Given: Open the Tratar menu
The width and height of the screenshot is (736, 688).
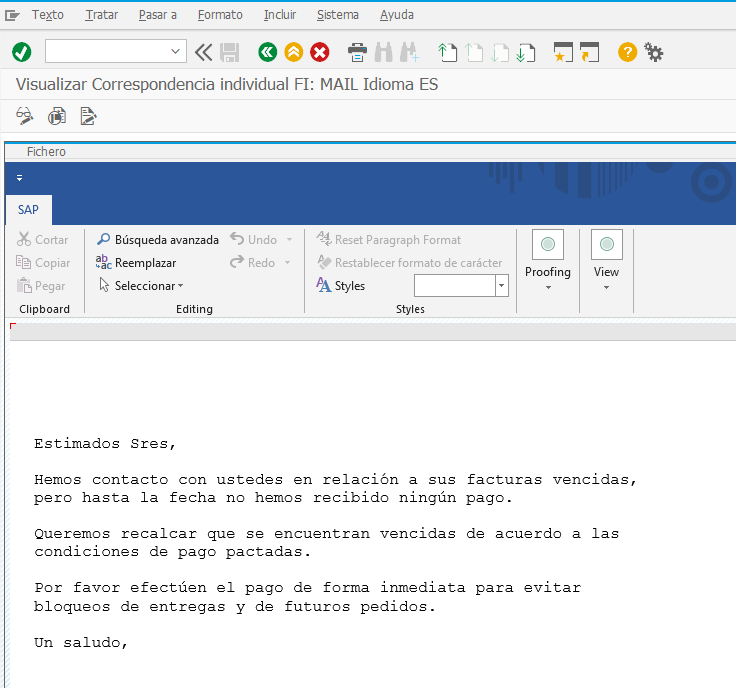Looking at the screenshot, I should click(x=101, y=15).
